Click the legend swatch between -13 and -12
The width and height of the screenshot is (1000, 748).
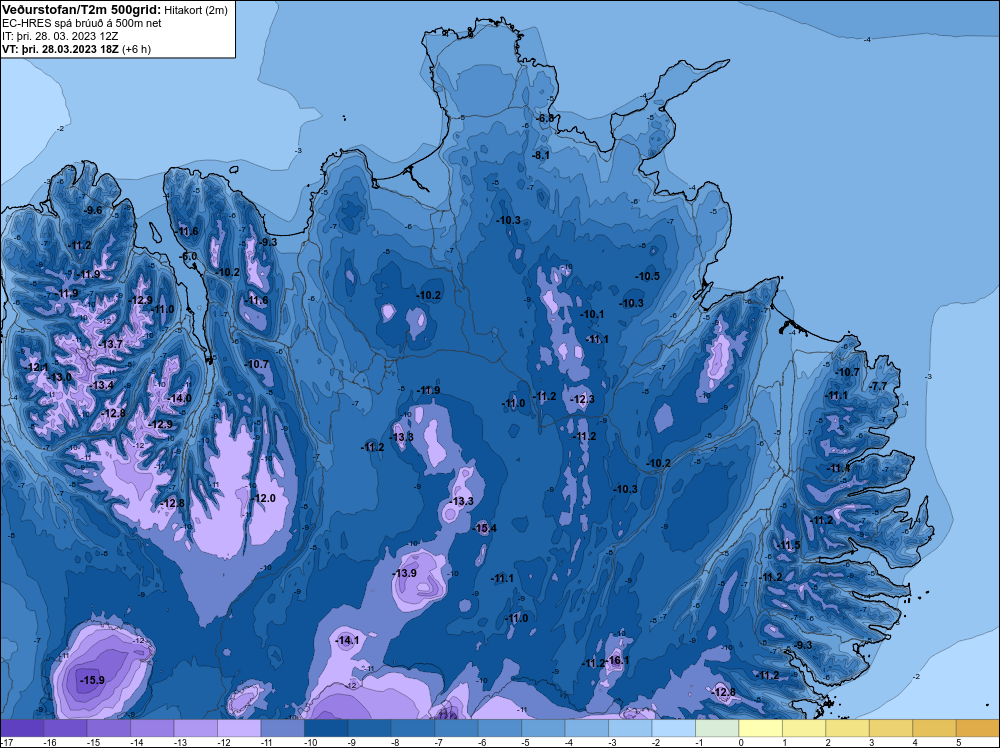point(195,728)
